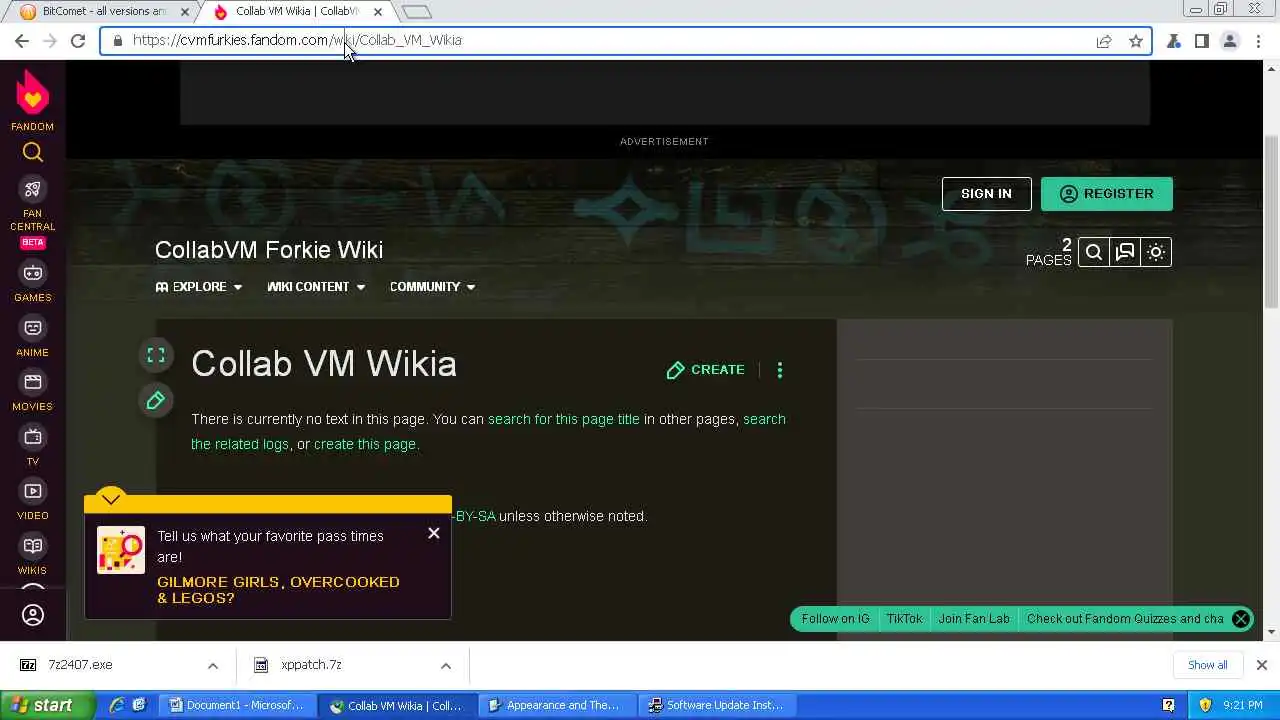Click the site info padlock icon
1280x720 pixels.
click(118, 40)
